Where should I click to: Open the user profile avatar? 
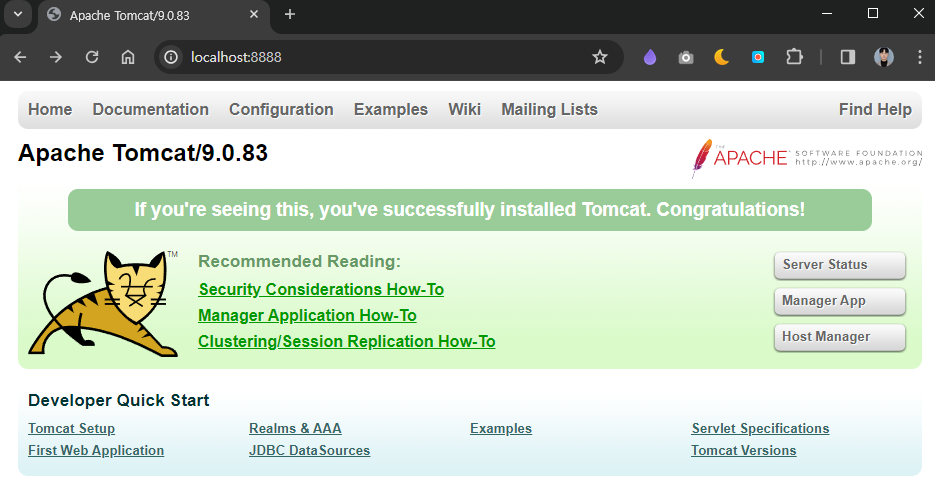(884, 57)
